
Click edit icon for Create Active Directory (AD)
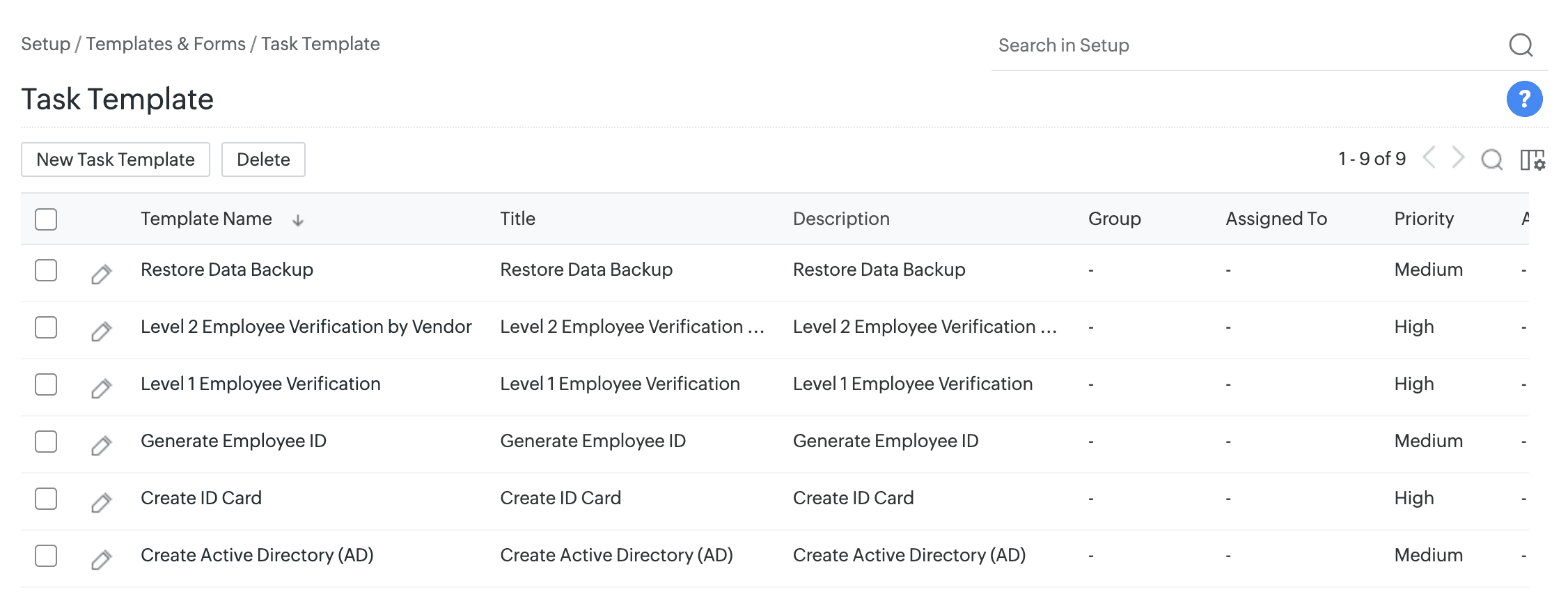coord(102,559)
